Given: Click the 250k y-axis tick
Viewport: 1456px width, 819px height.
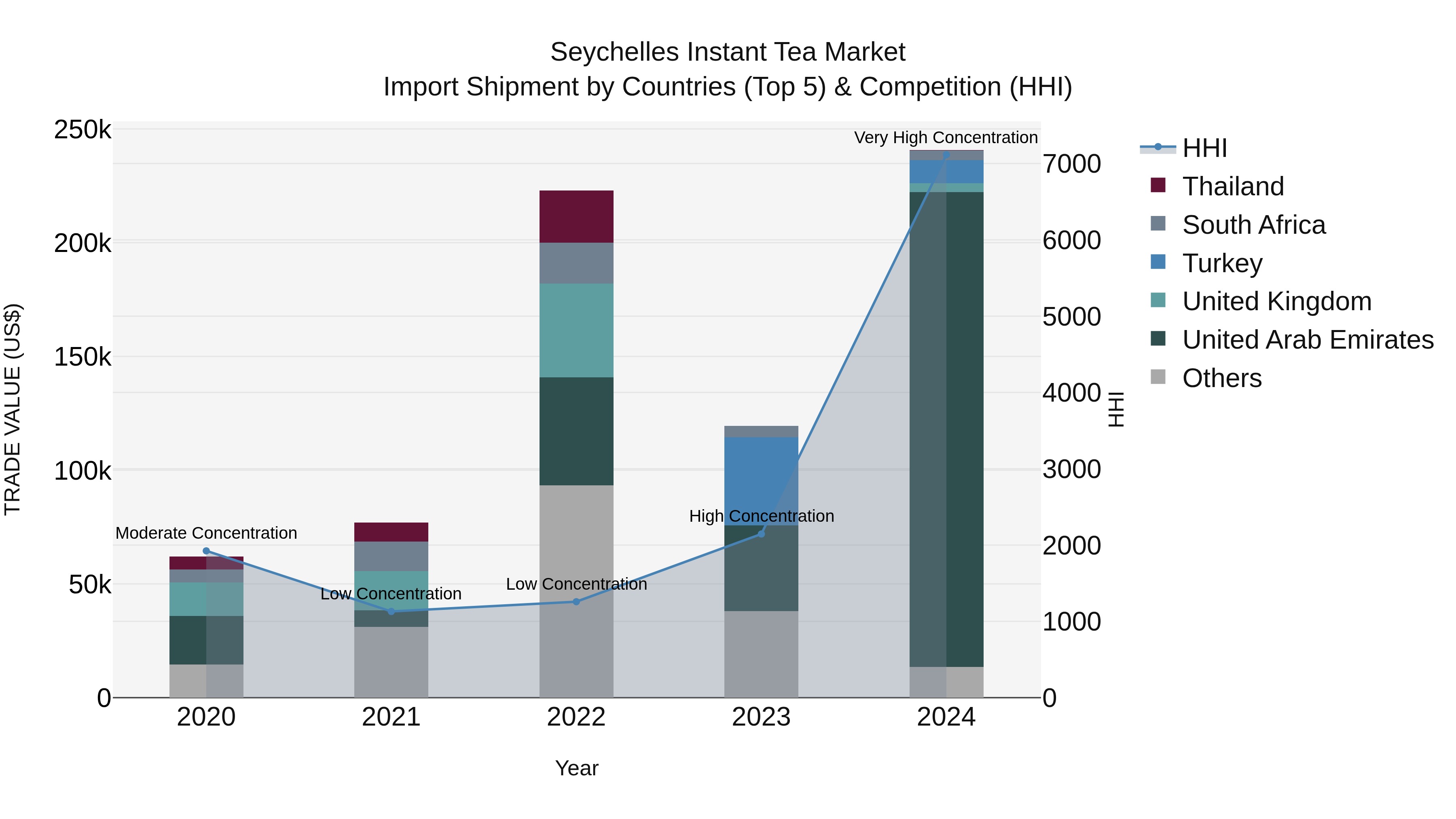Looking at the screenshot, I should 83,130.
